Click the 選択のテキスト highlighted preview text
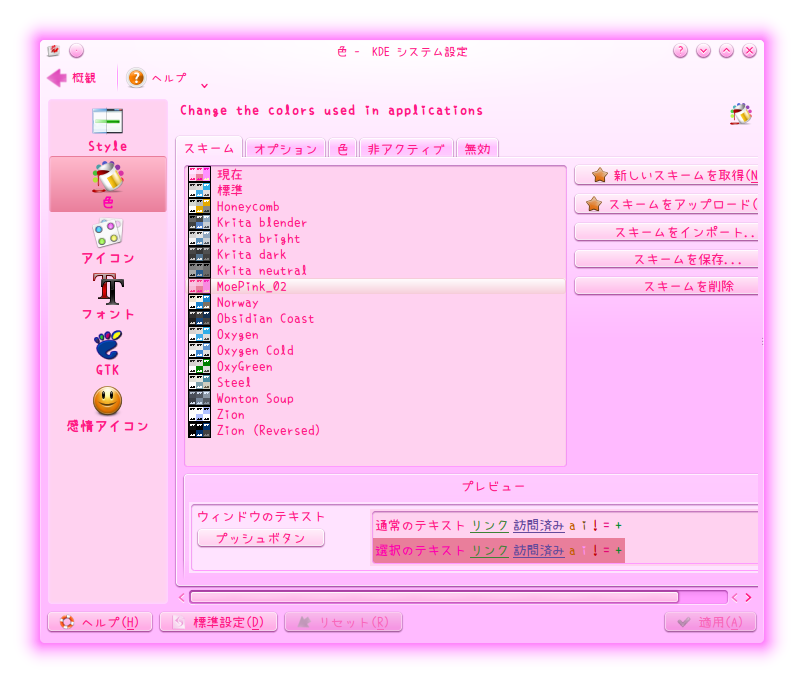 tap(420, 551)
